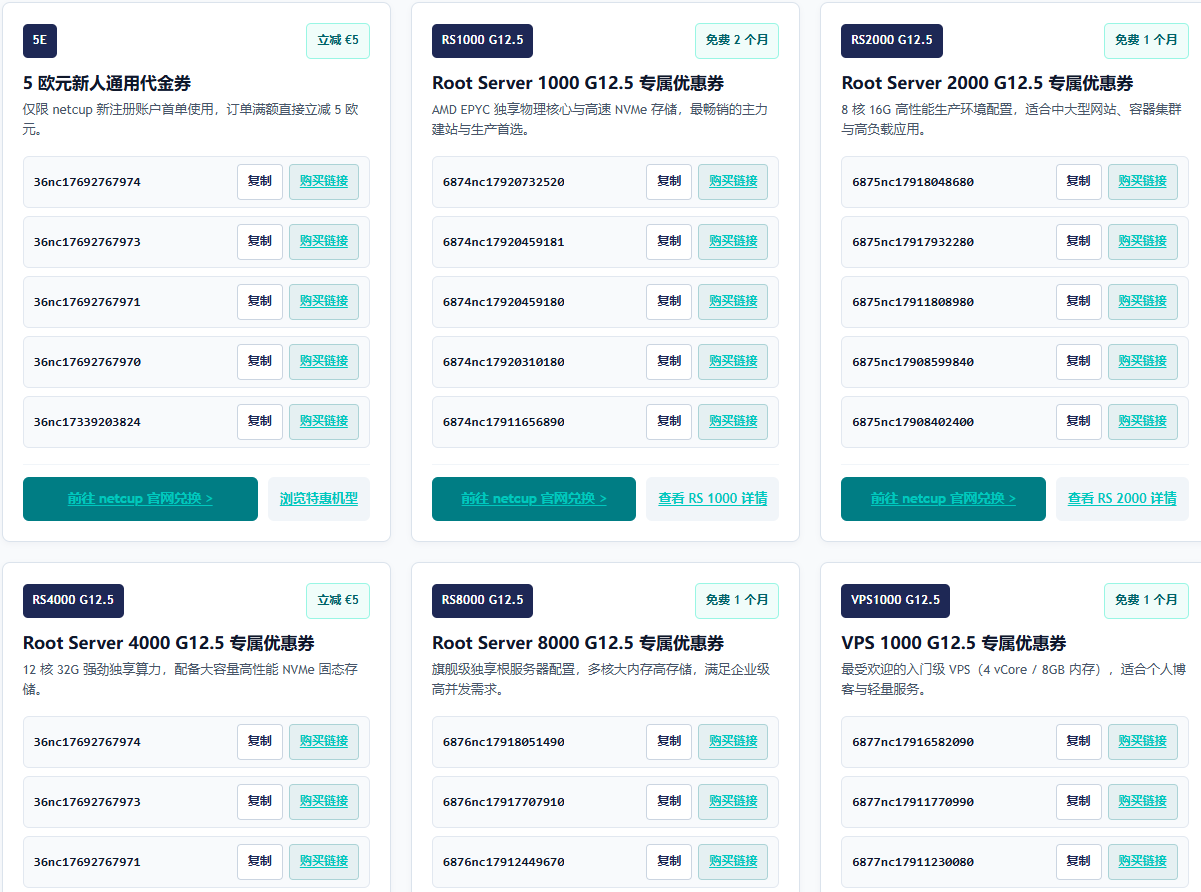Copy coupon code 6877nc17916582090
The width and height of the screenshot is (1201, 892).
(1079, 742)
